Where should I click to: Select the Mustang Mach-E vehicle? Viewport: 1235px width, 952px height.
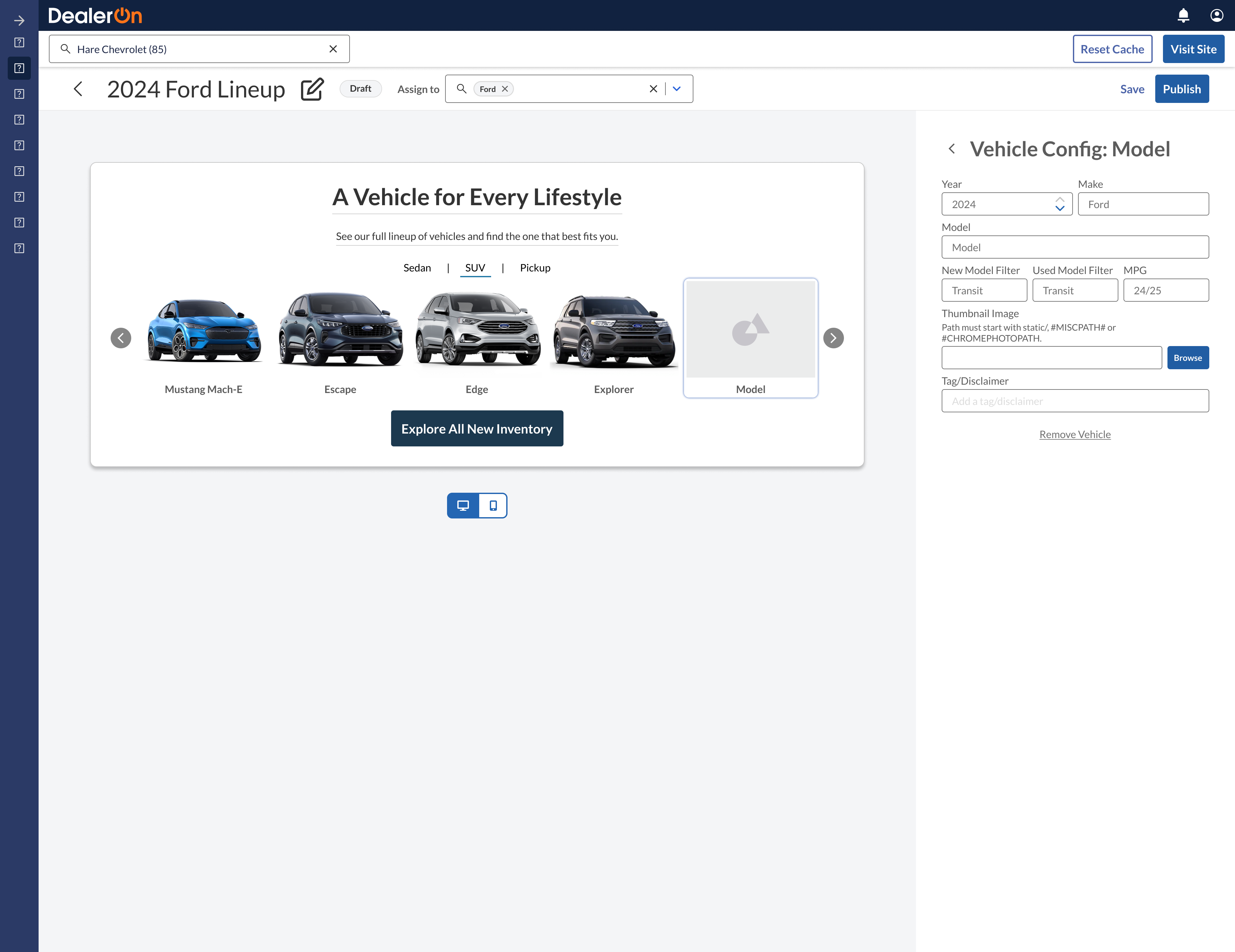point(204,338)
